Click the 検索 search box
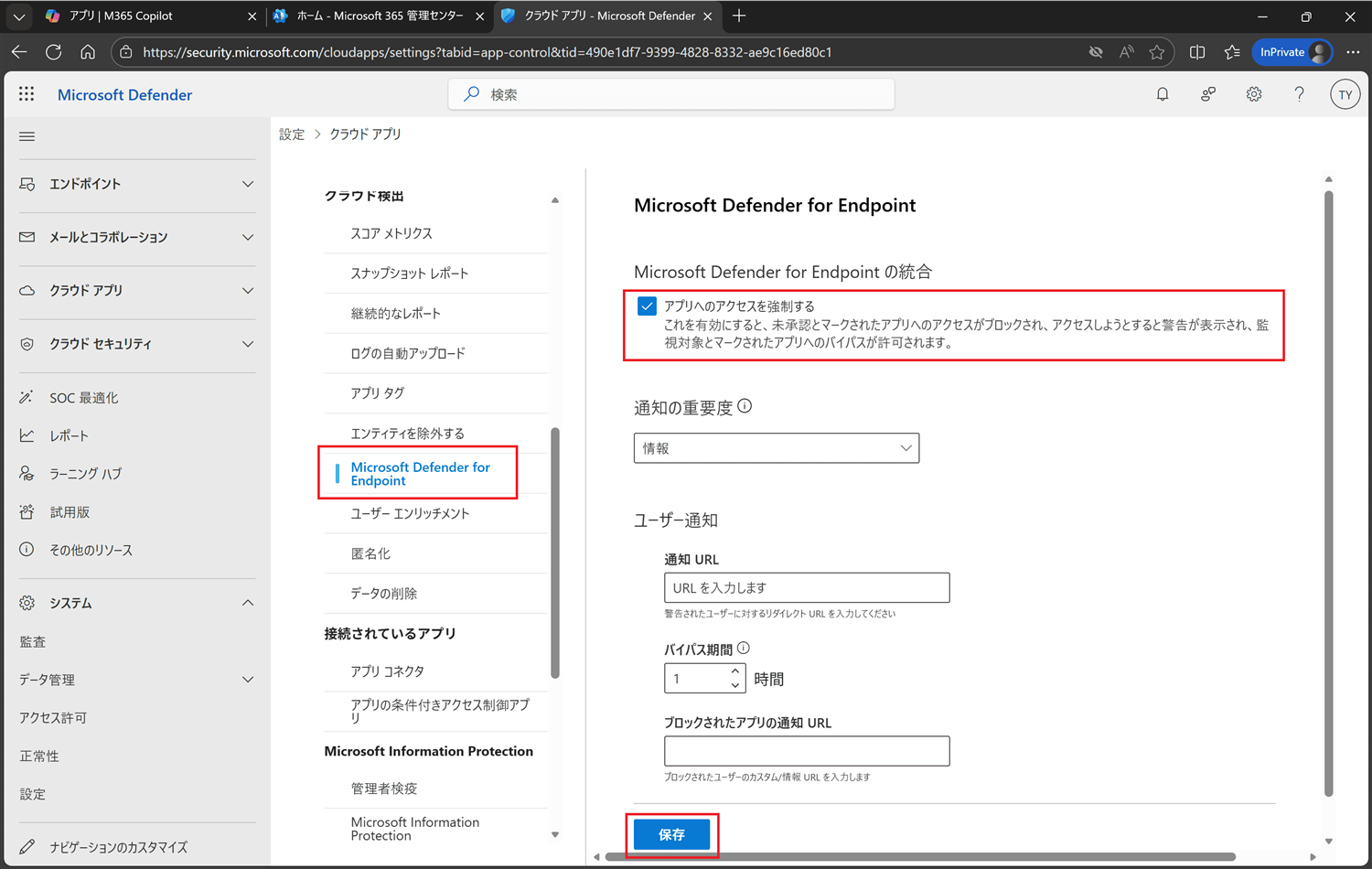Image resolution: width=1372 pixels, height=869 pixels. tap(671, 94)
